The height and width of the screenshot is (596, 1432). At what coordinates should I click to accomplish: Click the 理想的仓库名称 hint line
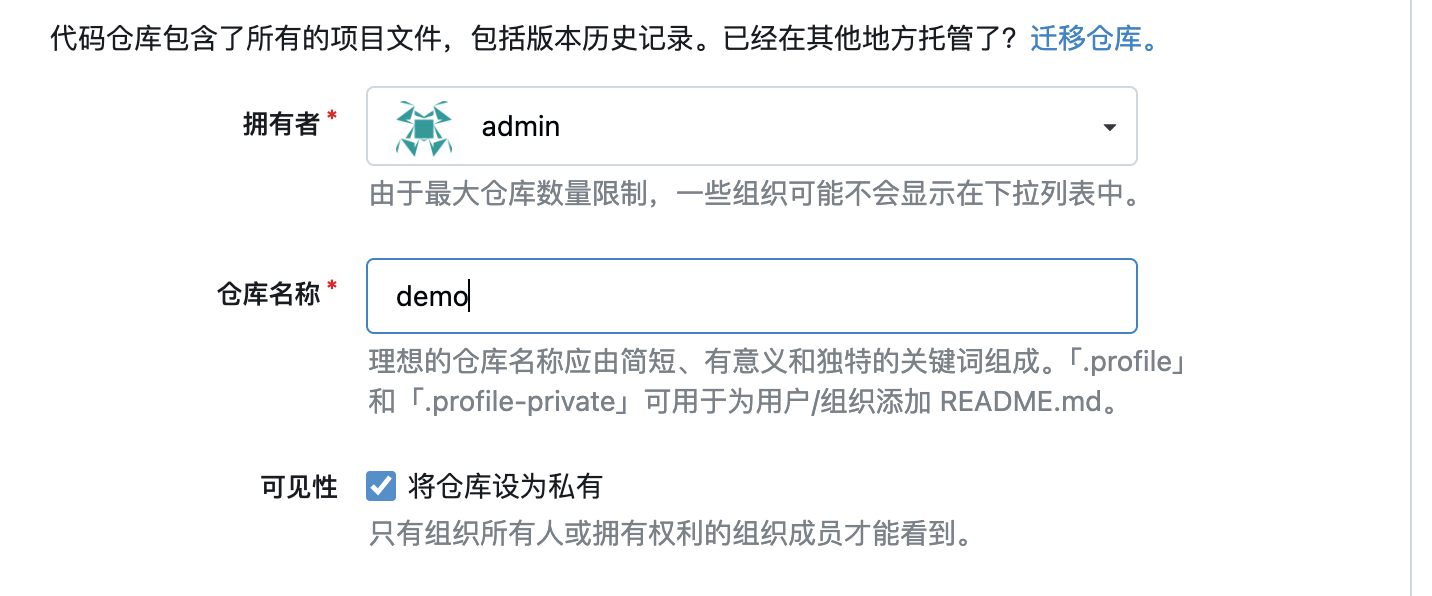coord(777,361)
